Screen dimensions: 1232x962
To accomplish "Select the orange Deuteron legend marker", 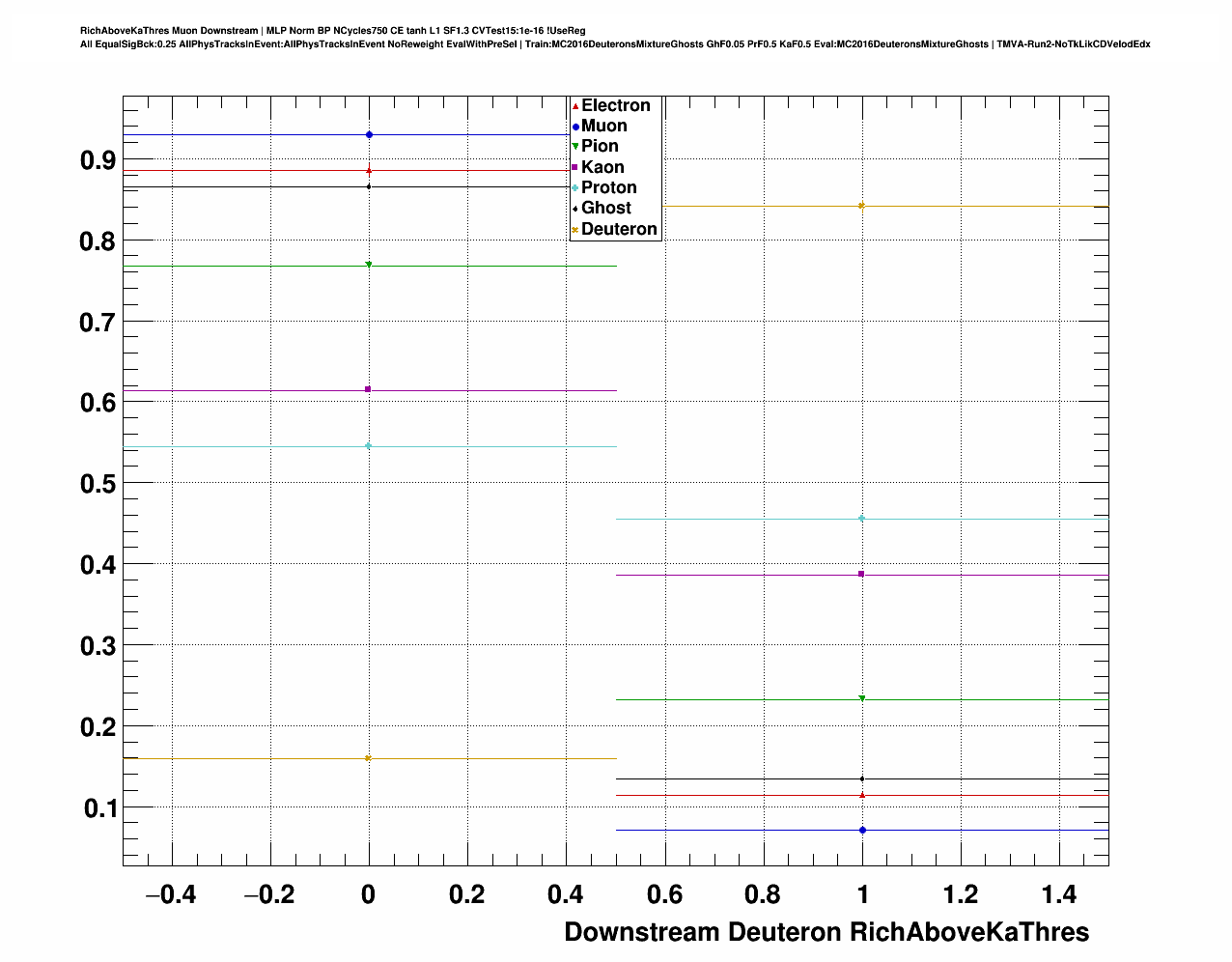I will [575, 230].
